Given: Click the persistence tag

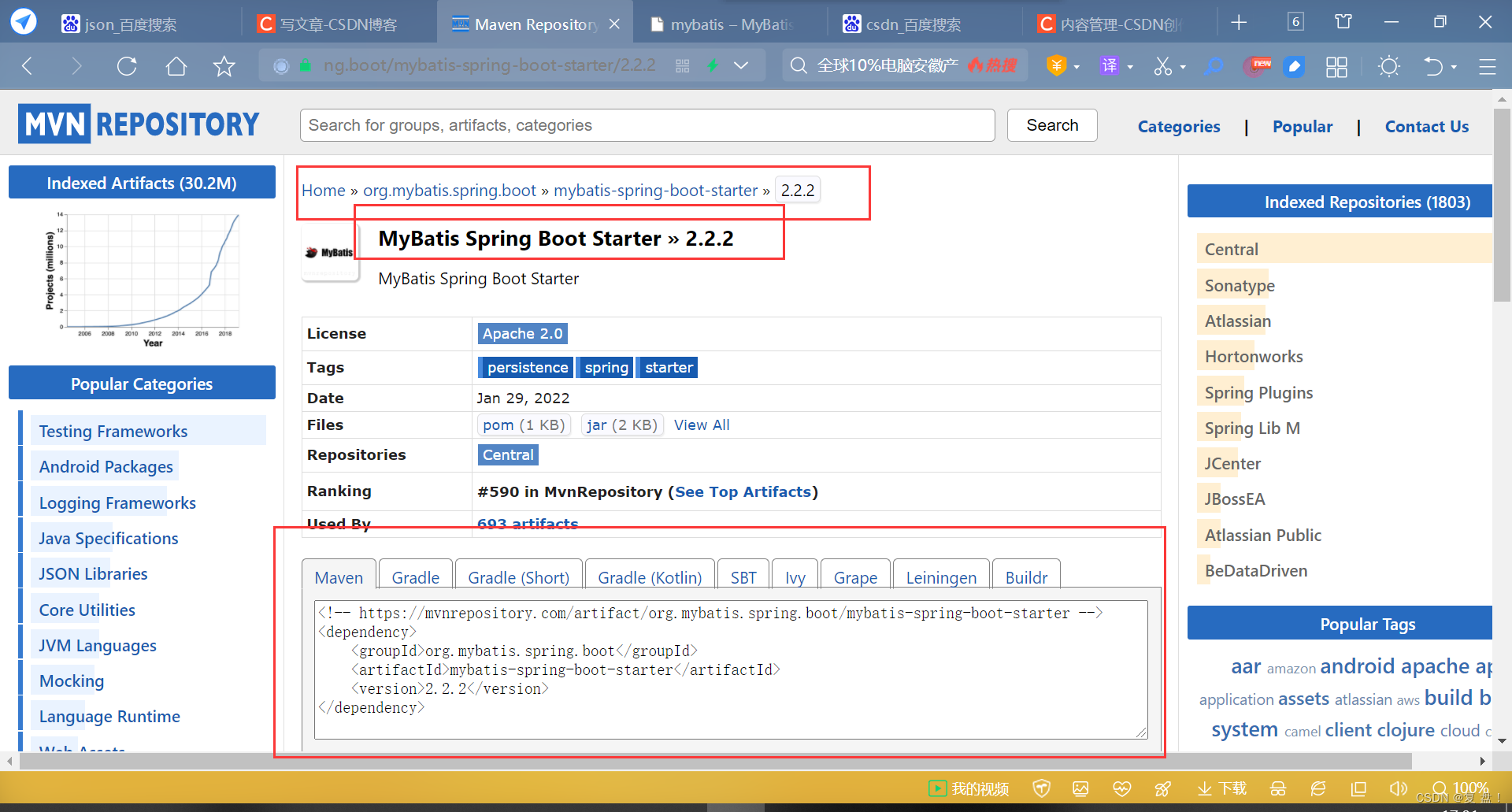Looking at the screenshot, I should (x=527, y=368).
